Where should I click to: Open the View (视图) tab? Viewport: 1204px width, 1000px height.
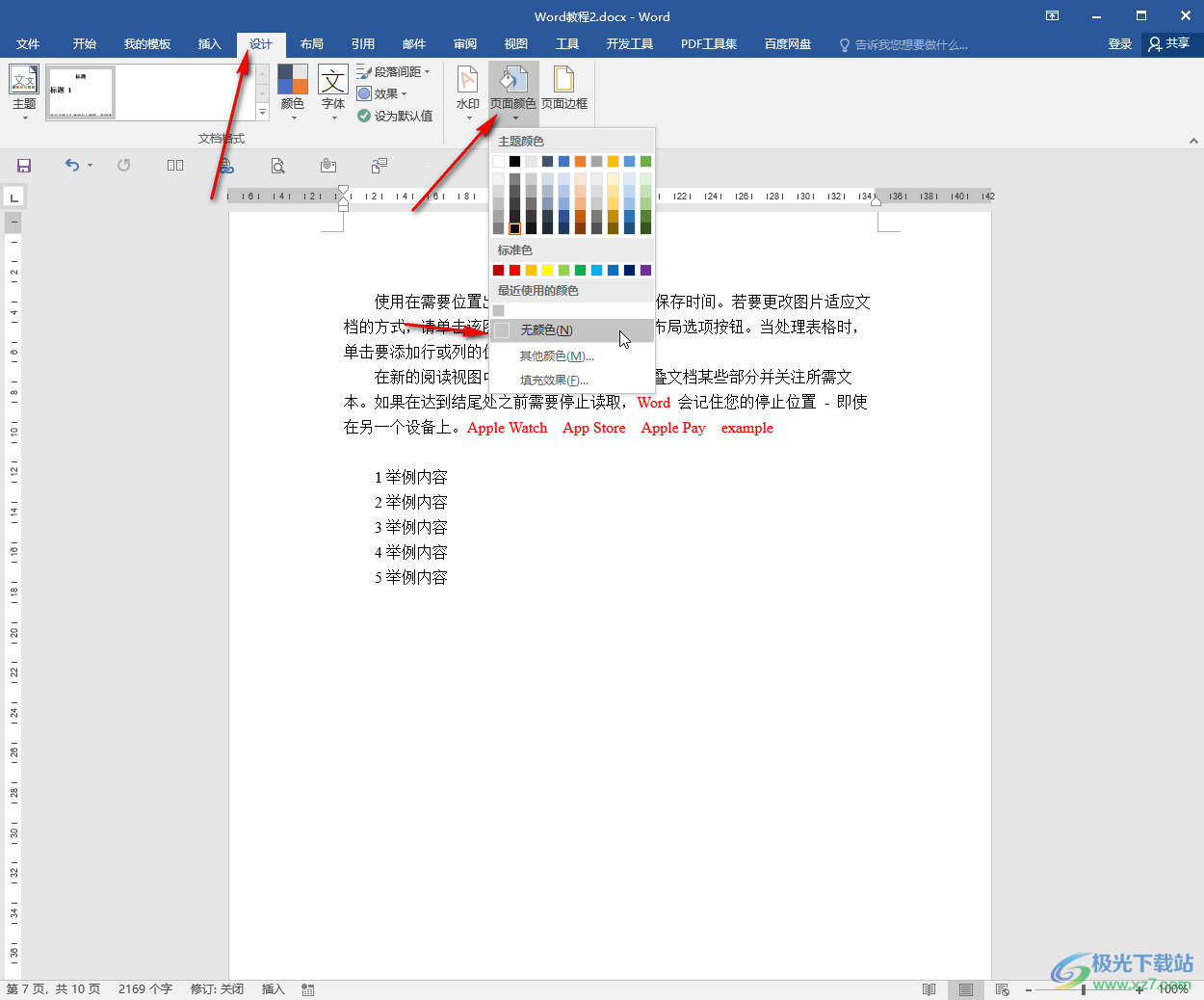click(516, 44)
